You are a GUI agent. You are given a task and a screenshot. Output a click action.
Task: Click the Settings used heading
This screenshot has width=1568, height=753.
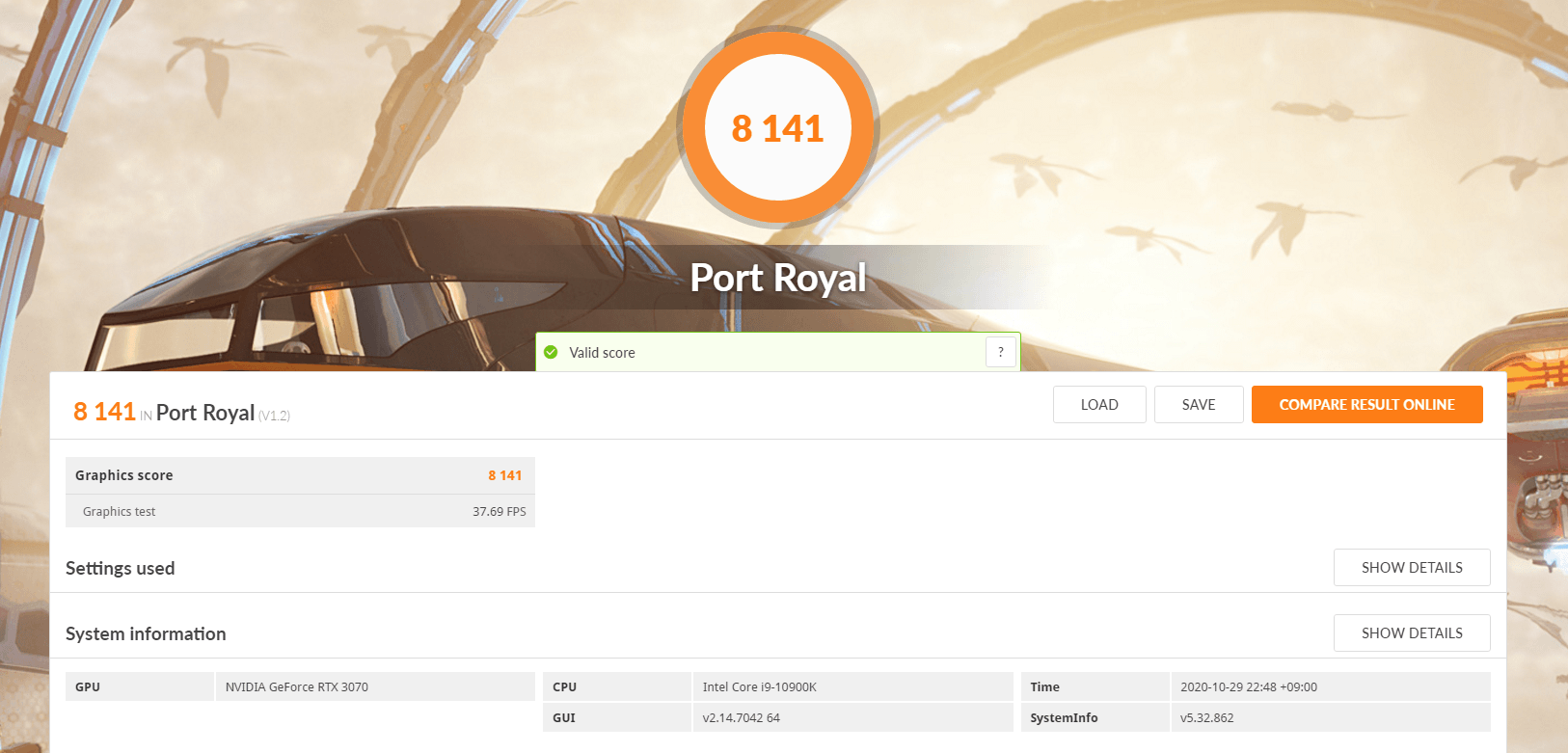121,569
